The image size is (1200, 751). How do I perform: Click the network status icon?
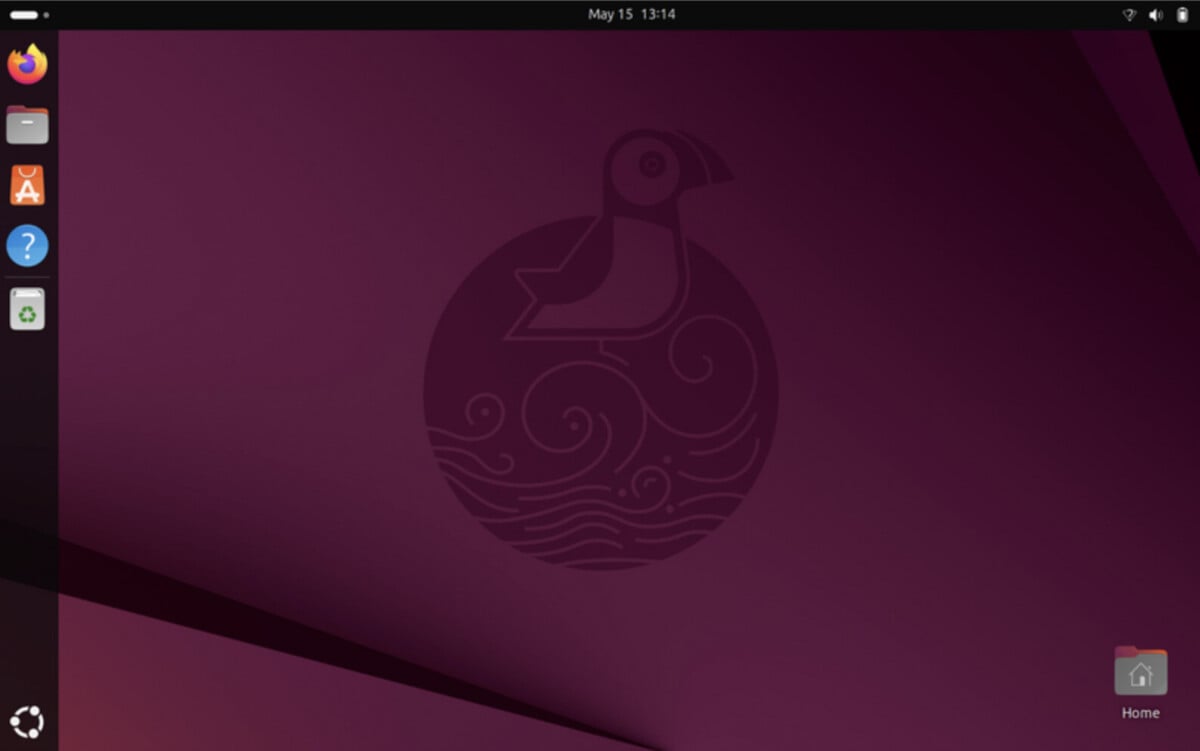pos(1129,15)
